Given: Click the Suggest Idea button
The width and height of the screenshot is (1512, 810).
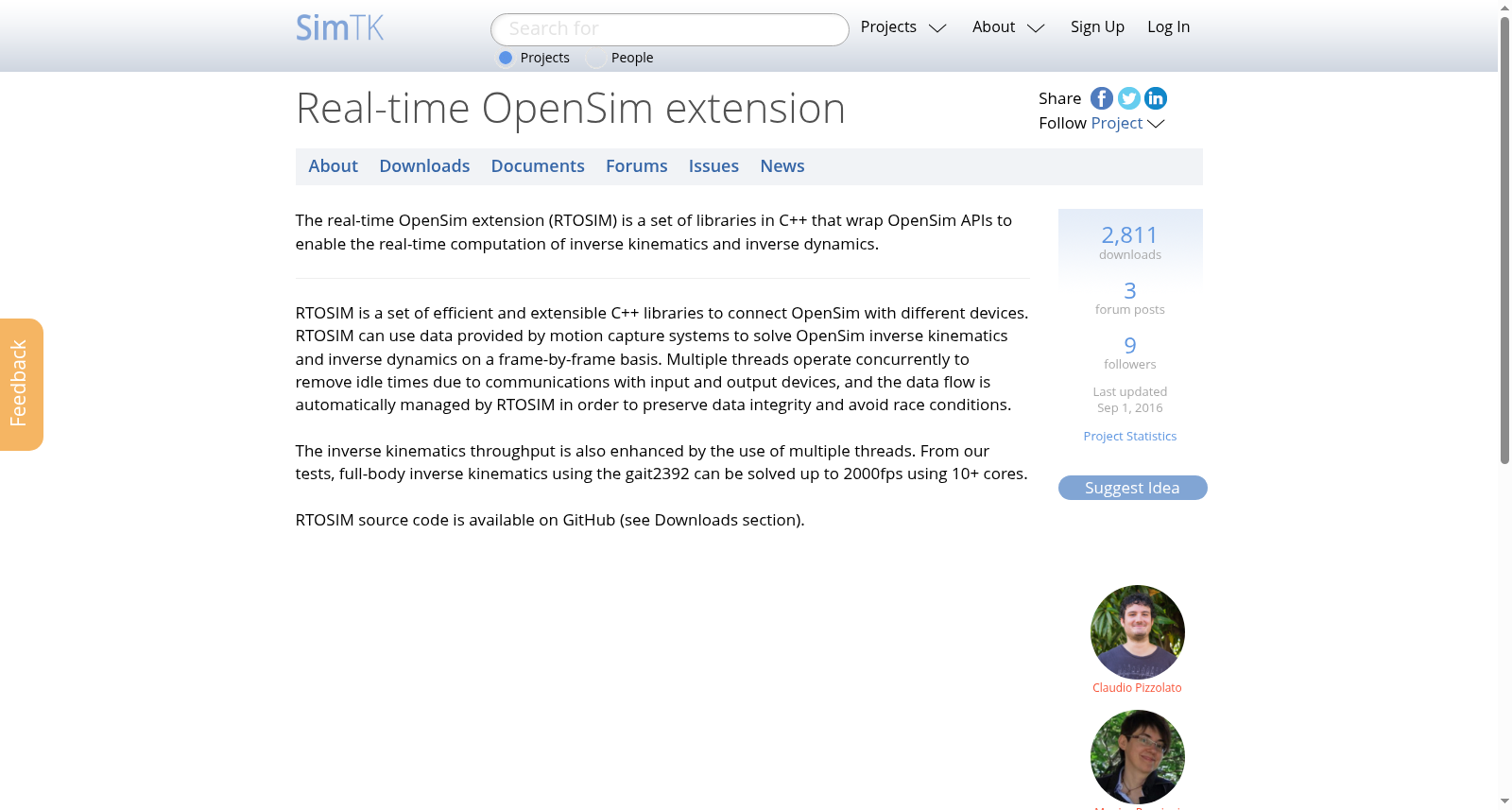Looking at the screenshot, I should tap(1132, 488).
